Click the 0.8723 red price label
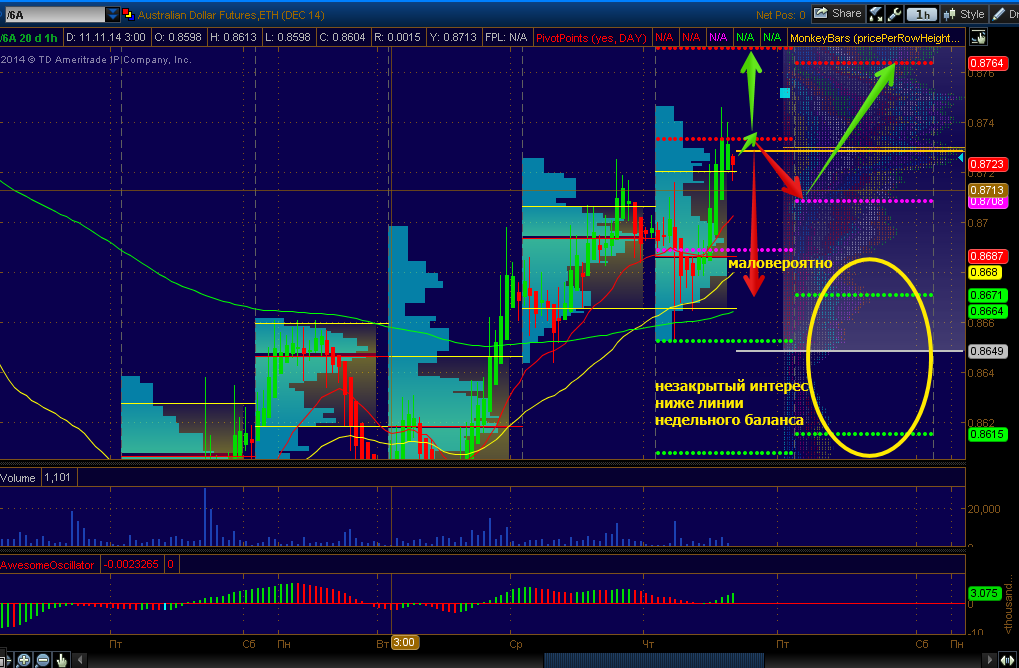 pos(987,164)
